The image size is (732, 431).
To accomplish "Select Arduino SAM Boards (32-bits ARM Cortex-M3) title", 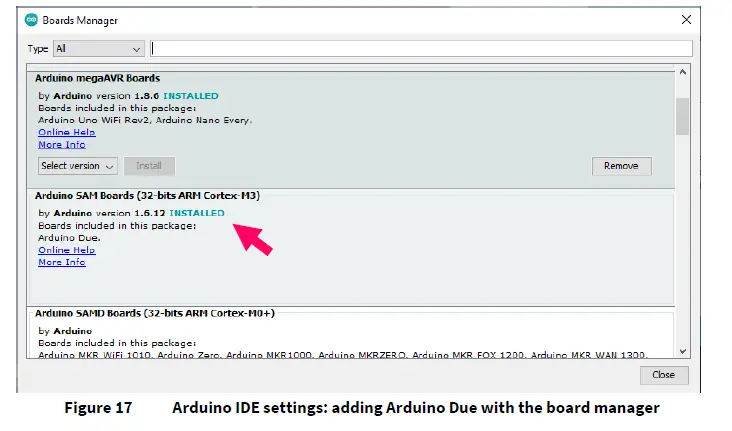I will pos(148,195).
